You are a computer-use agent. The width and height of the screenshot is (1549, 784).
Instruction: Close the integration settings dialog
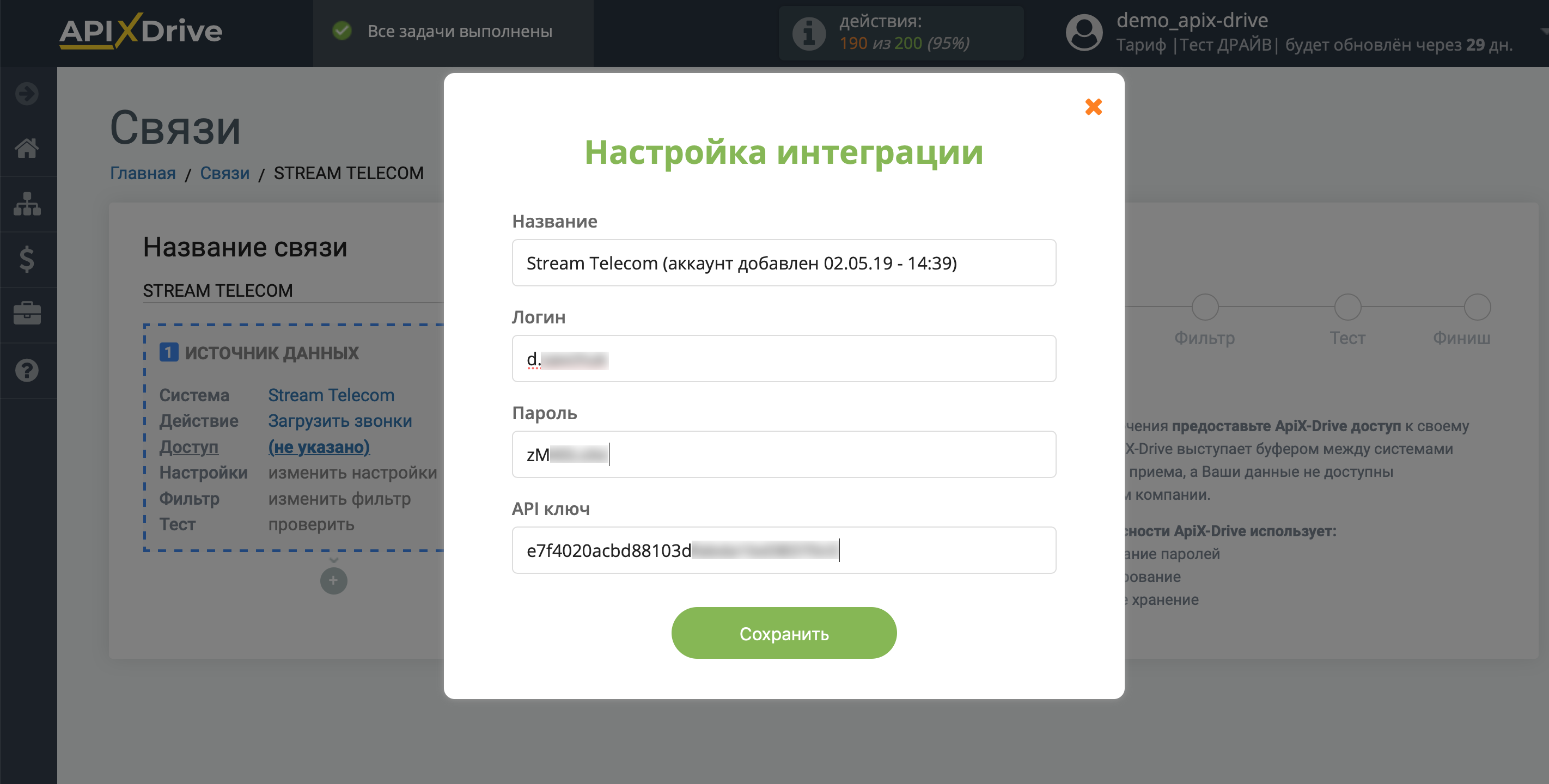pyautogui.click(x=1093, y=107)
